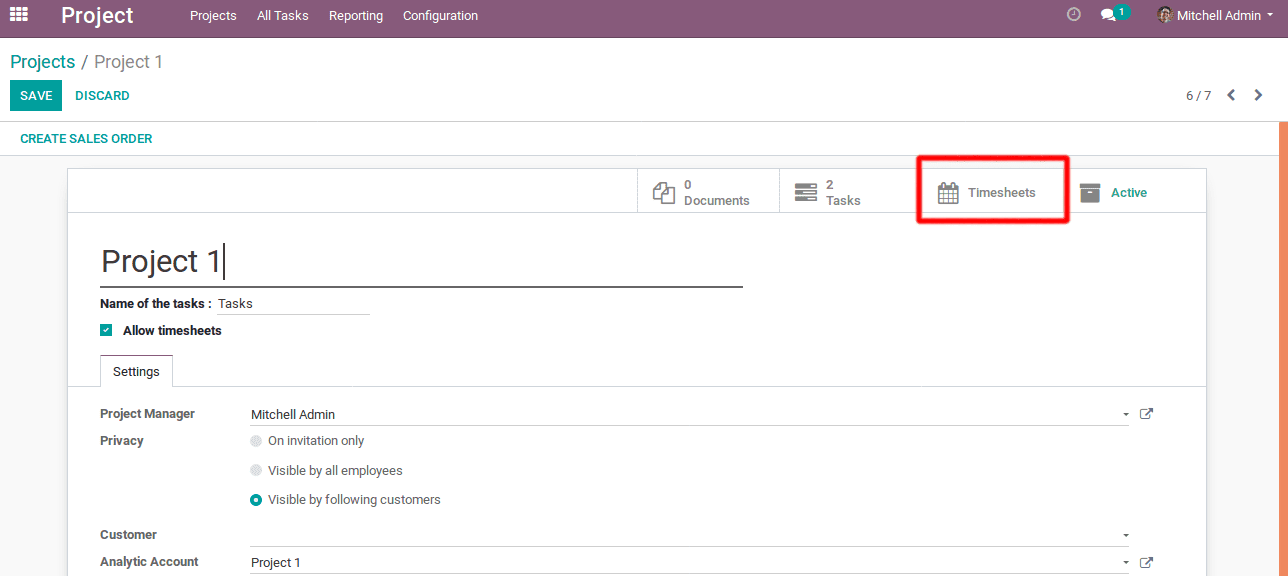Click Analytic Account field Project 1
The image size is (1288, 576).
tap(689, 562)
